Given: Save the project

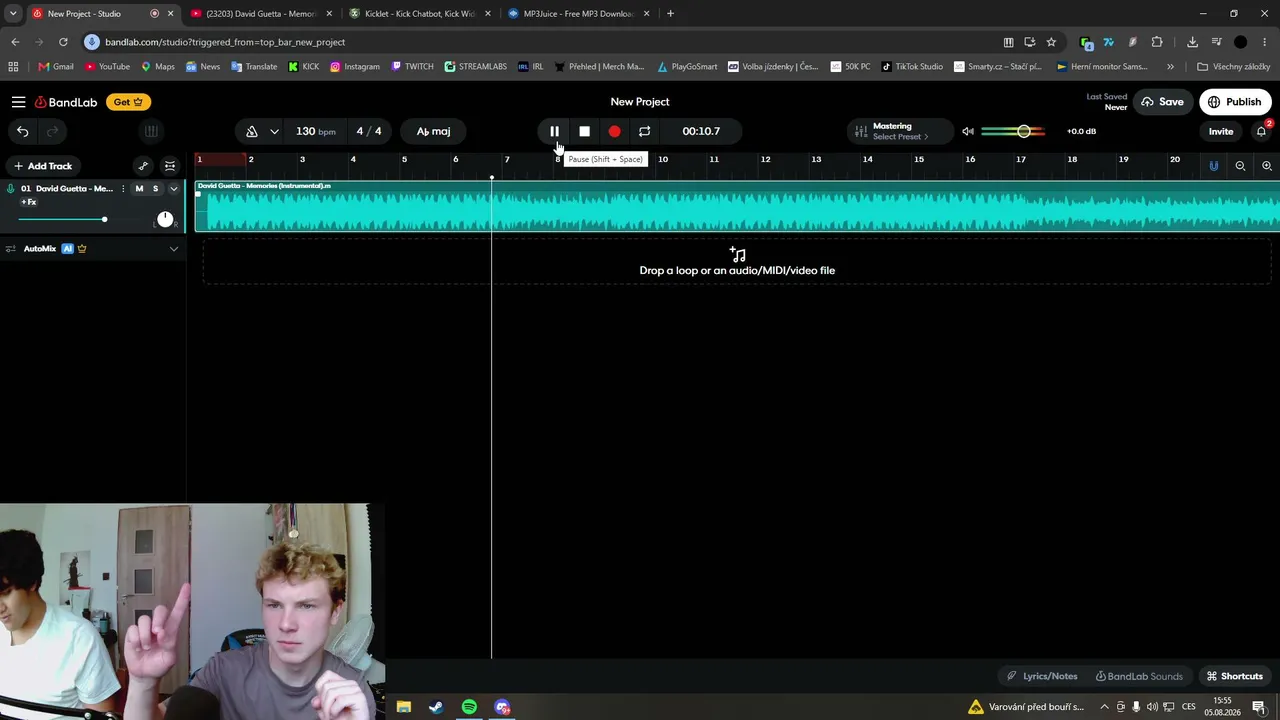Looking at the screenshot, I should click(x=1162, y=102).
